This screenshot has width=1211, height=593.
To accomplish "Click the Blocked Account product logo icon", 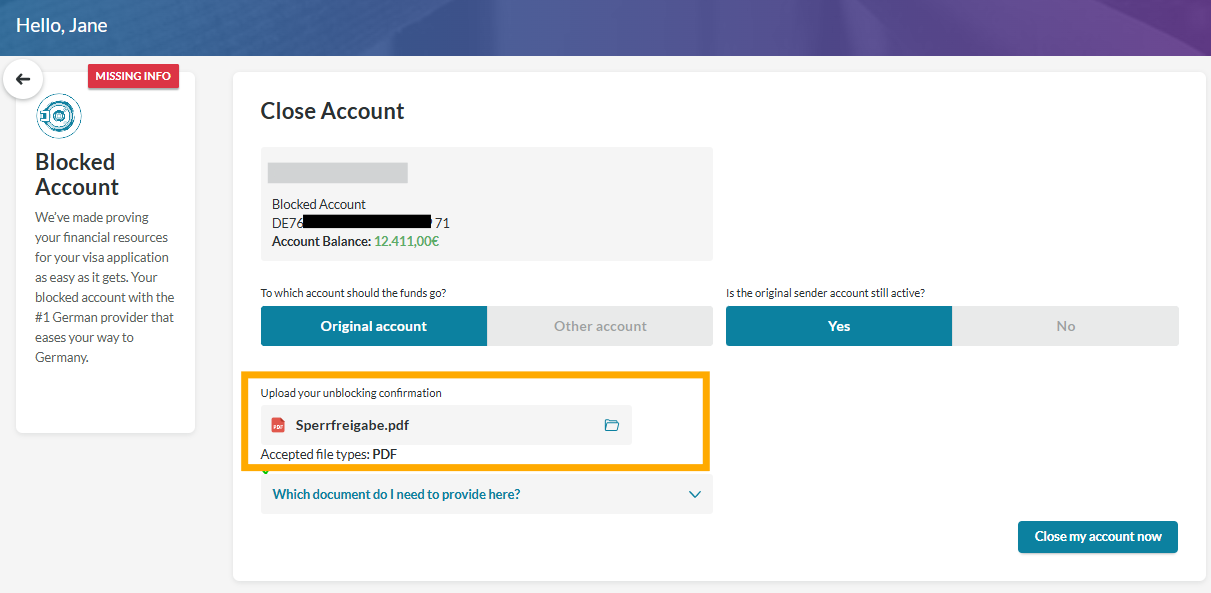I will (x=58, y=116).
